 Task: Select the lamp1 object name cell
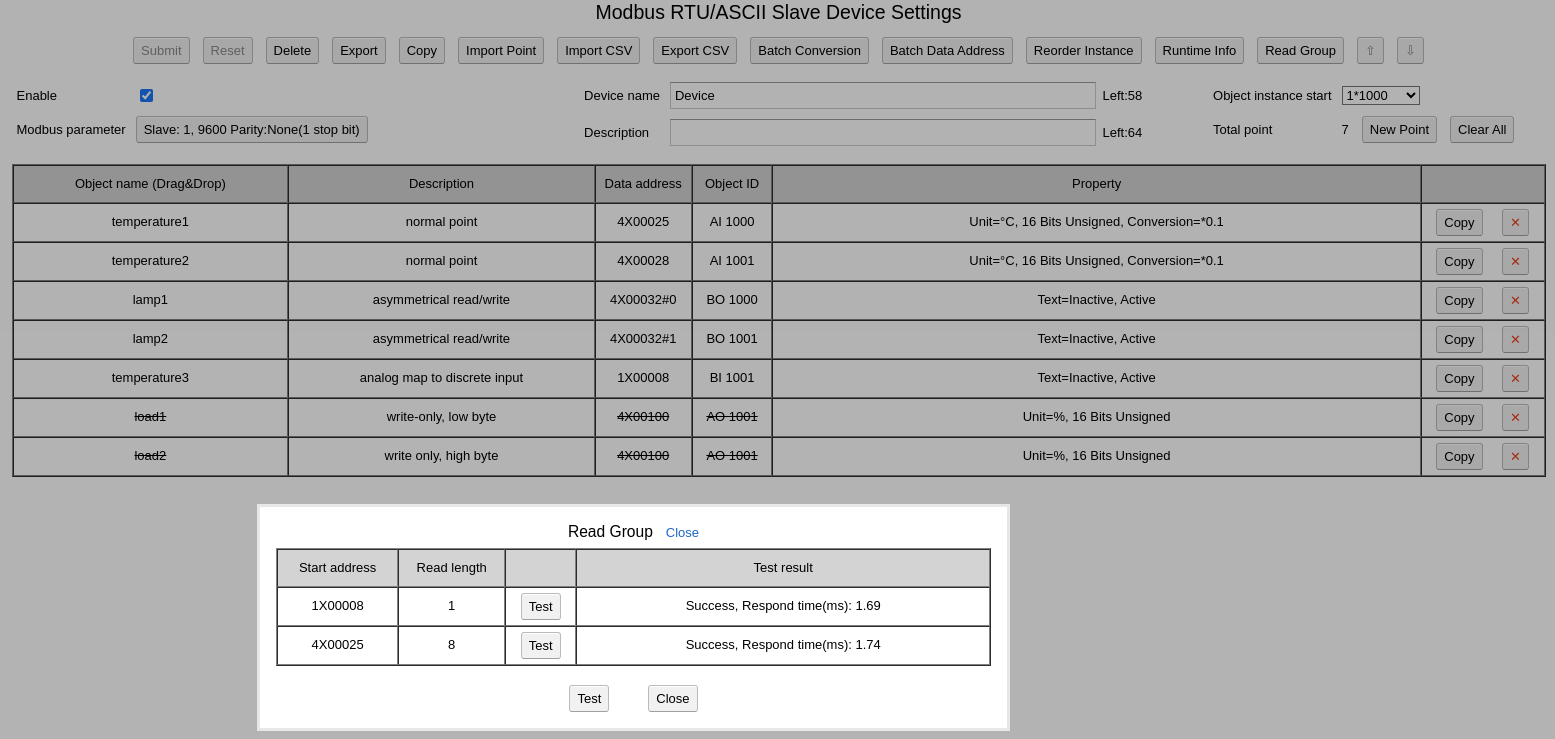click(x=150, y=300)
